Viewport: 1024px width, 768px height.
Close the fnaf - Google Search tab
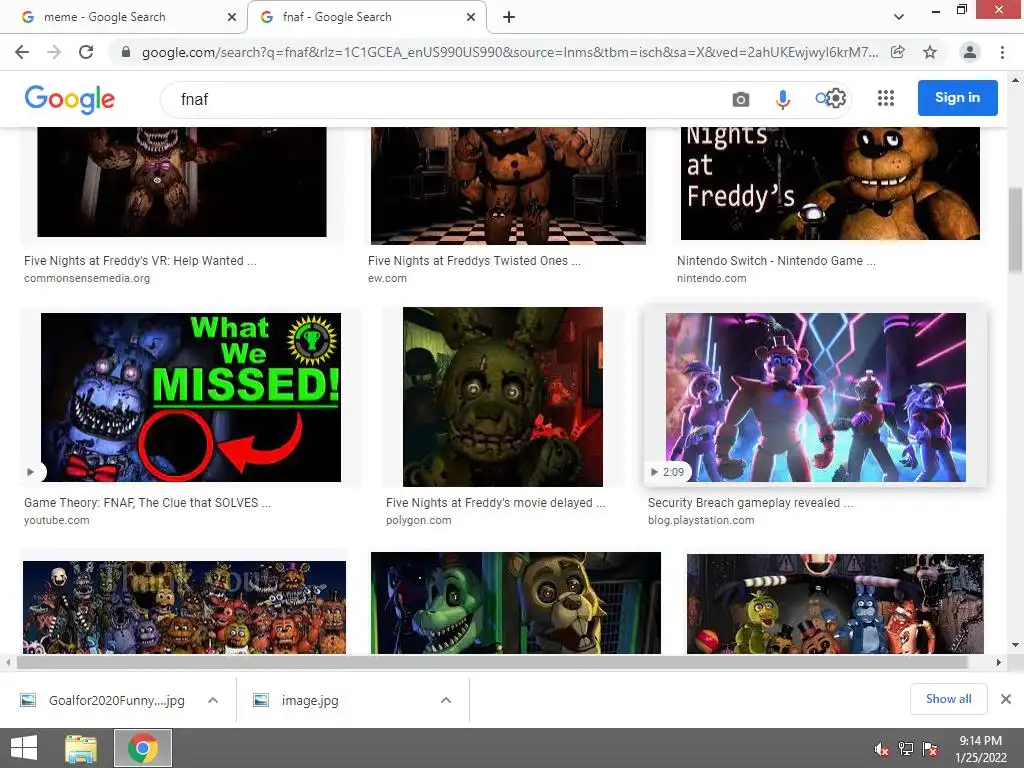(471, 17)
